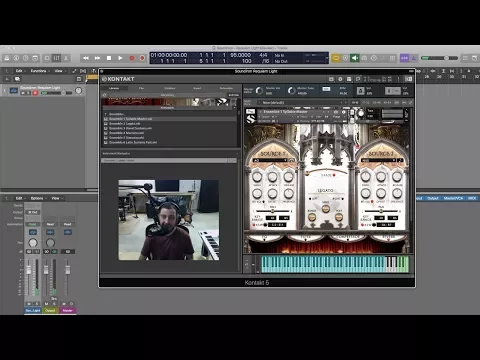Open the Library icon in Logic's control bar
Screen dimensions: 480x360
pyautogui.click(x=7, y=58)
